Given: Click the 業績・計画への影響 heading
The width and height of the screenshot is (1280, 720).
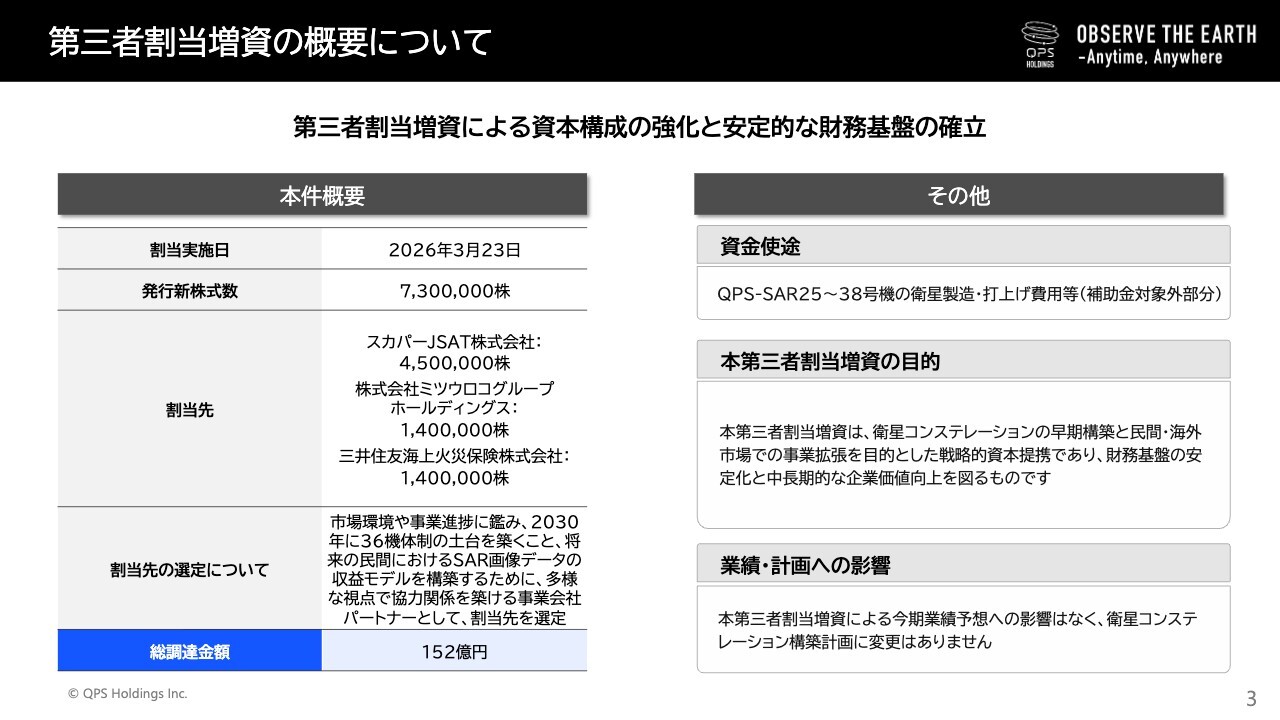Looking at the screenshot, I should pos(805,565).
